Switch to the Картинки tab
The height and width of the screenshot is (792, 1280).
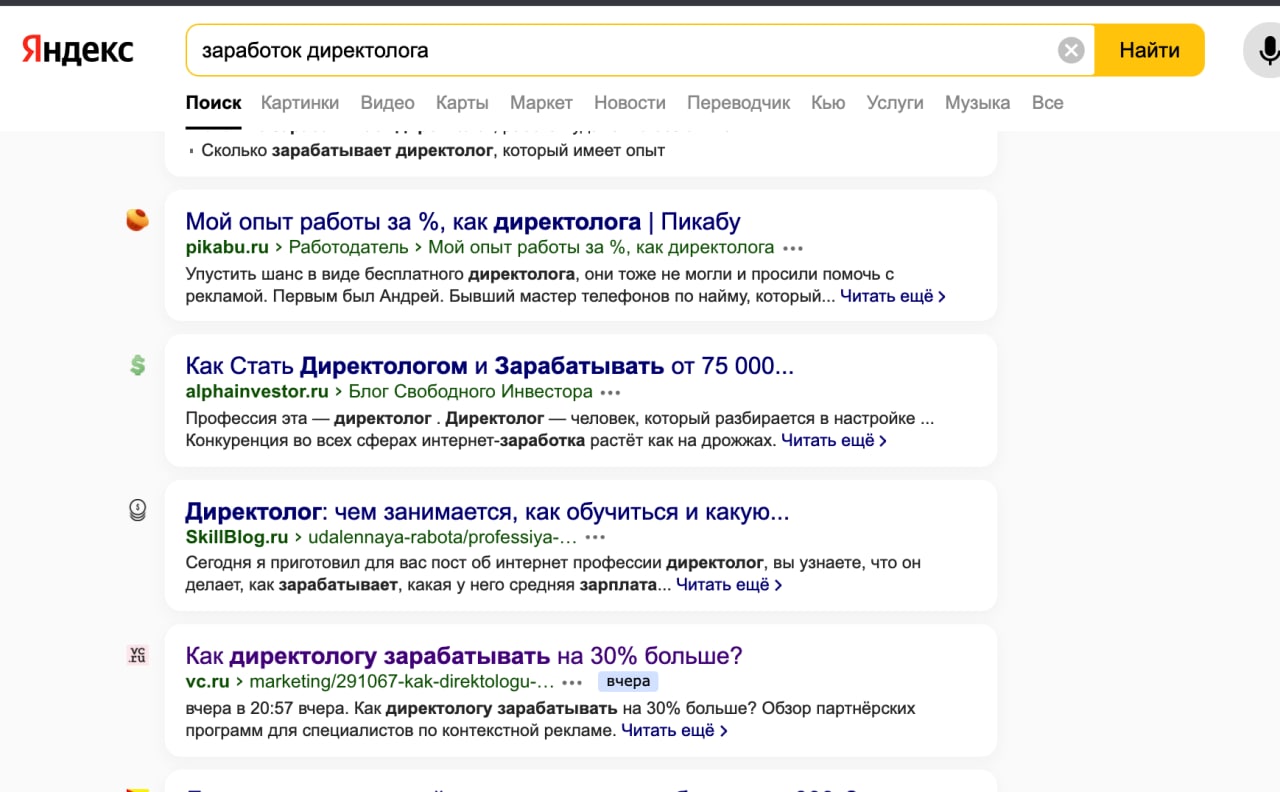coord(300,102)
